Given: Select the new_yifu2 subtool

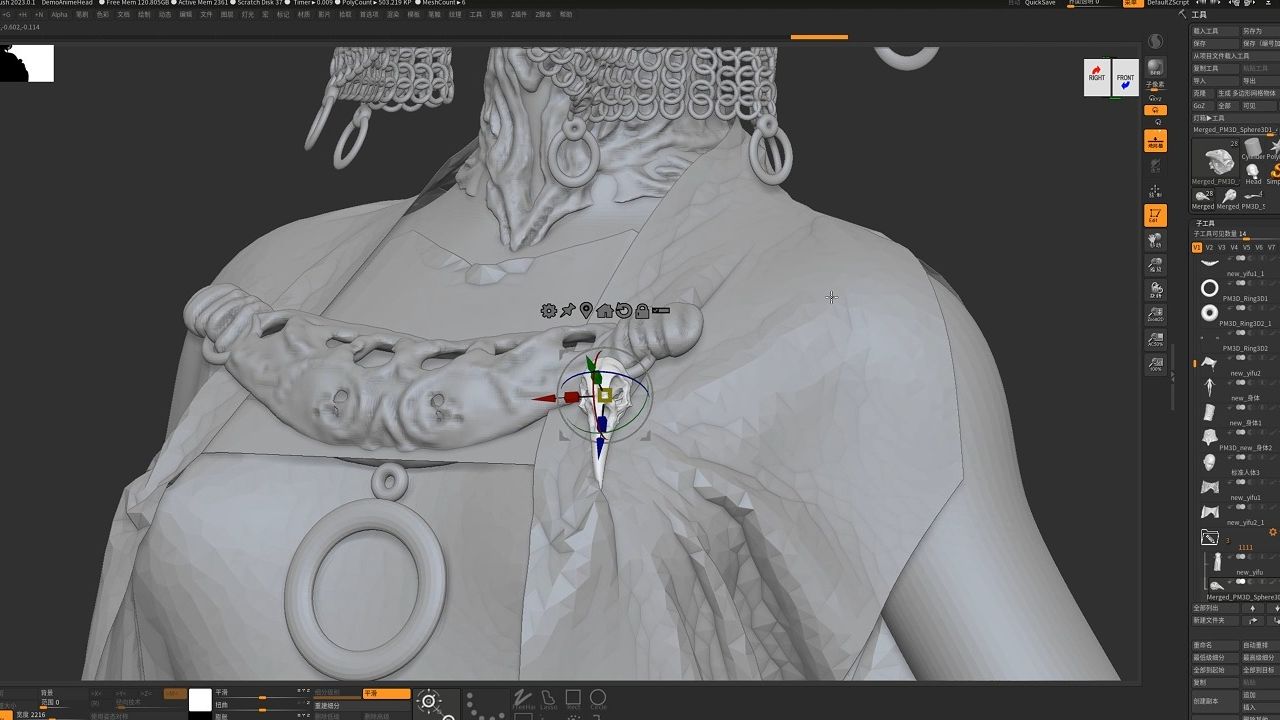Looking at the screenshot, I should pyautogui.click(x=1236, y=363).
